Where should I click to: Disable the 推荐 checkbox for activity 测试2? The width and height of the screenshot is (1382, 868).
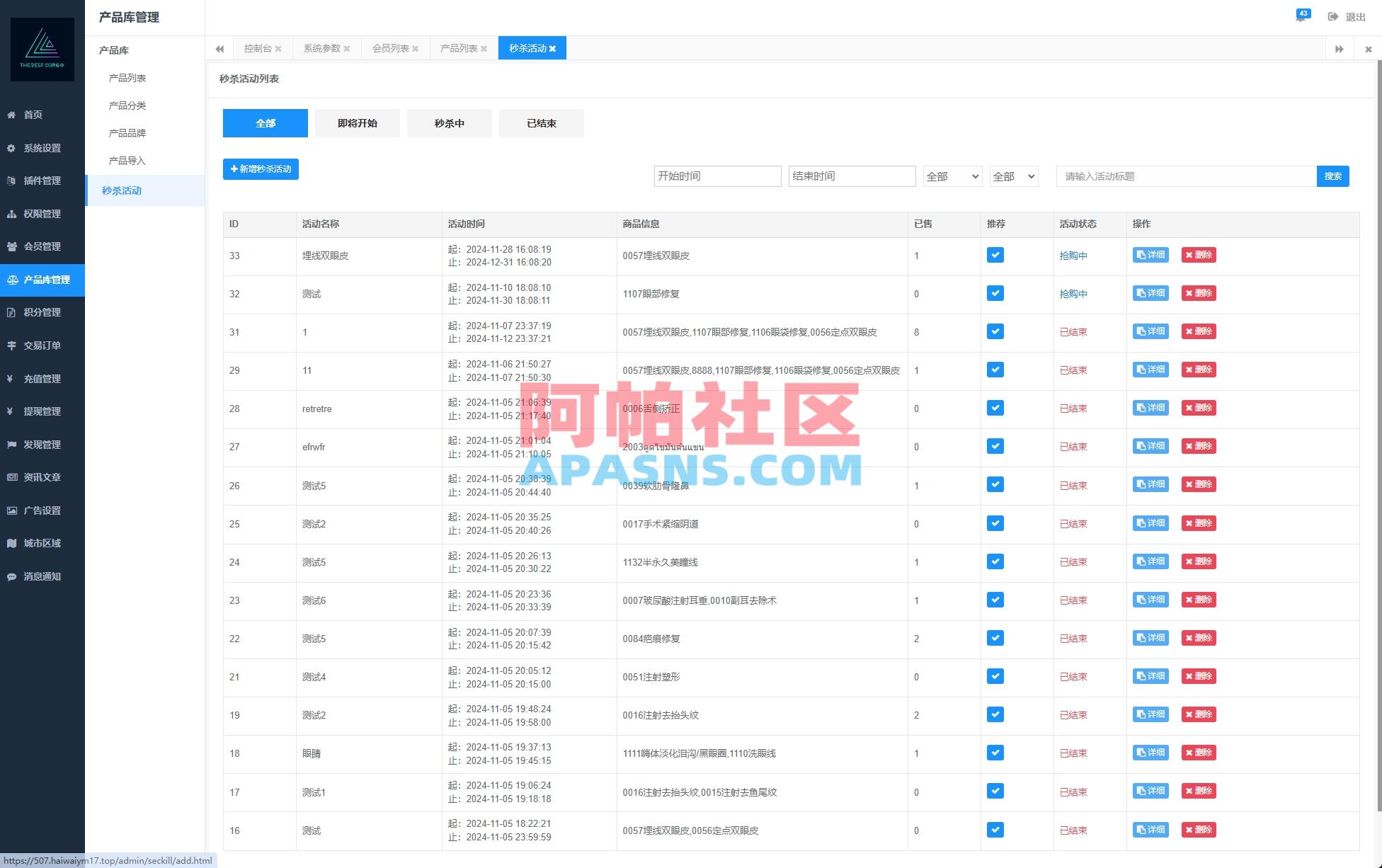pyautogui.click(x=995, y=523)
